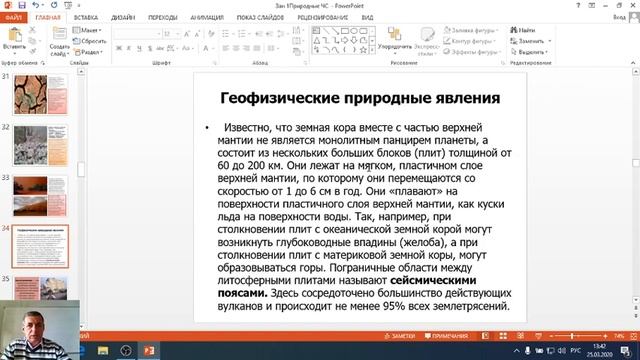Open the Select (Выделить) dropdown

529,52
